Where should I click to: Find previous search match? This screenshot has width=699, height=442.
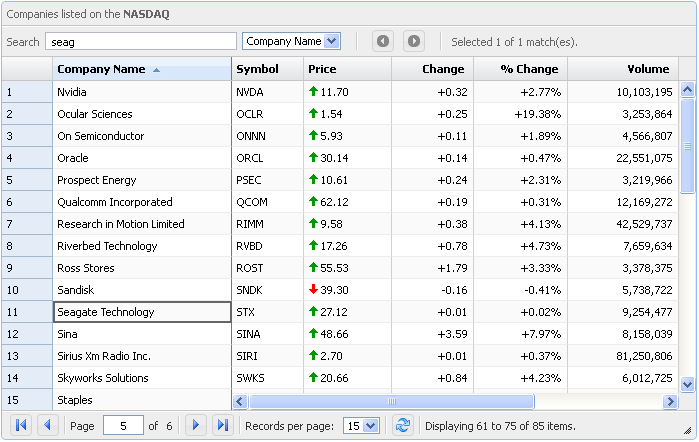point(383,42)
